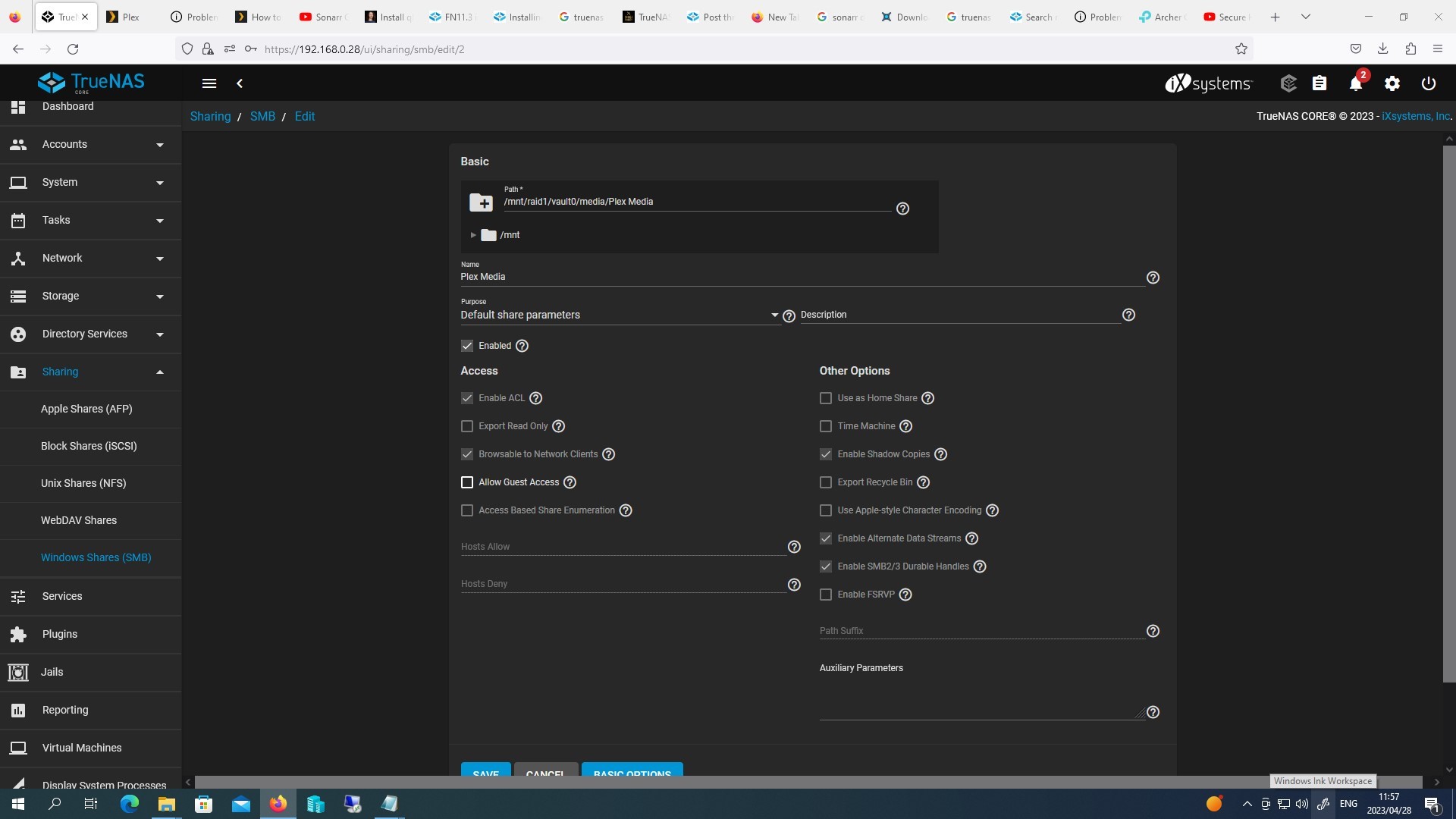
Task: Check Allow Guest Access
Action: click(x=467, y=482)
